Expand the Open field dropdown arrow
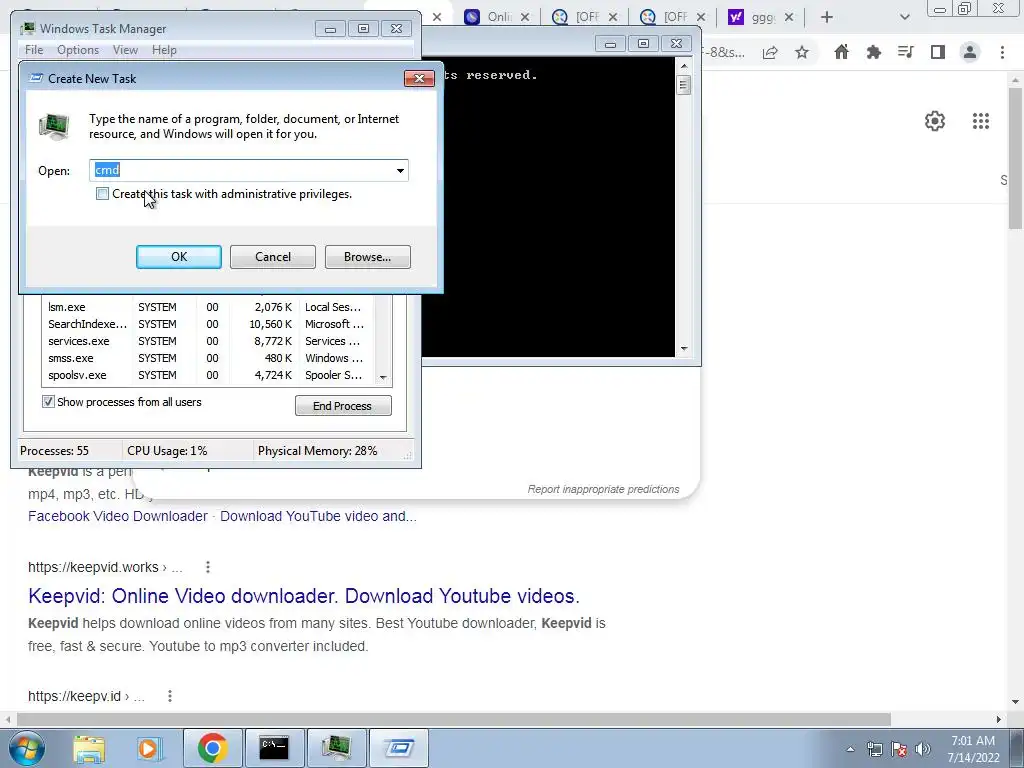 (400, 170)
